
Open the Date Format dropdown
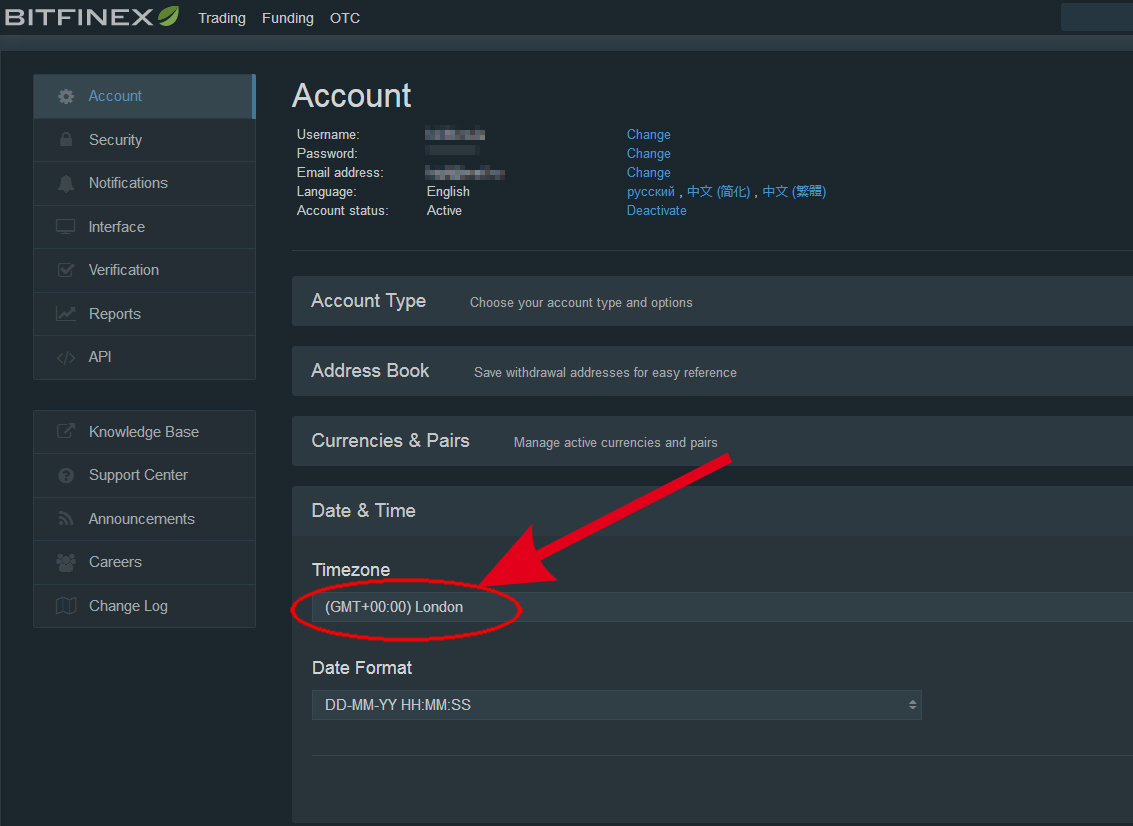coord(616,705)
